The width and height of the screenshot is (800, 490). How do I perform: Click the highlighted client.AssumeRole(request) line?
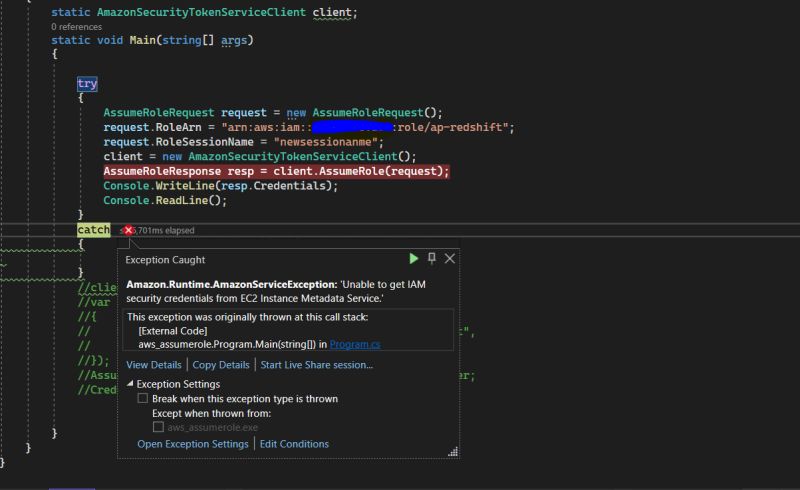point(276,171)
